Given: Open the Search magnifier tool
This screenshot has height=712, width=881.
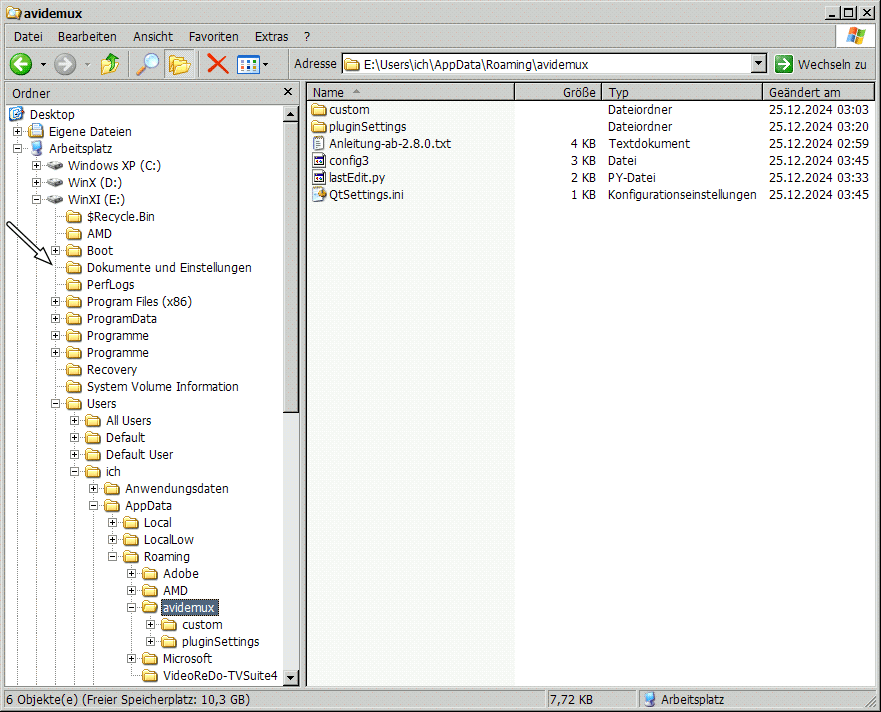Looking at the screenshot, I should (148, 65).
